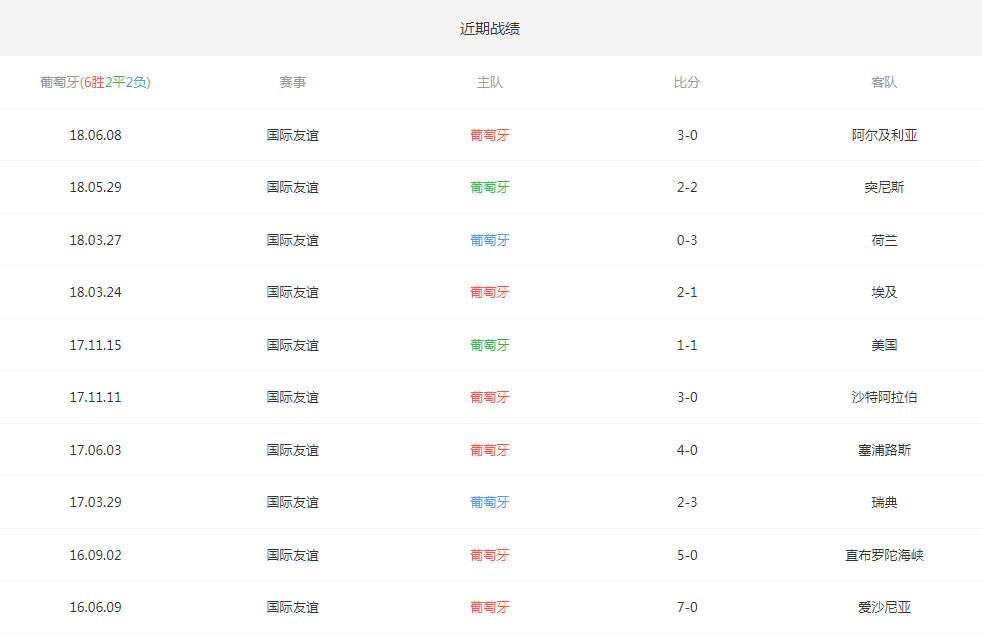Click 国际友谊 in the 18.05.29 row
The width and height of the screenshot is (982, 644).
292,187
